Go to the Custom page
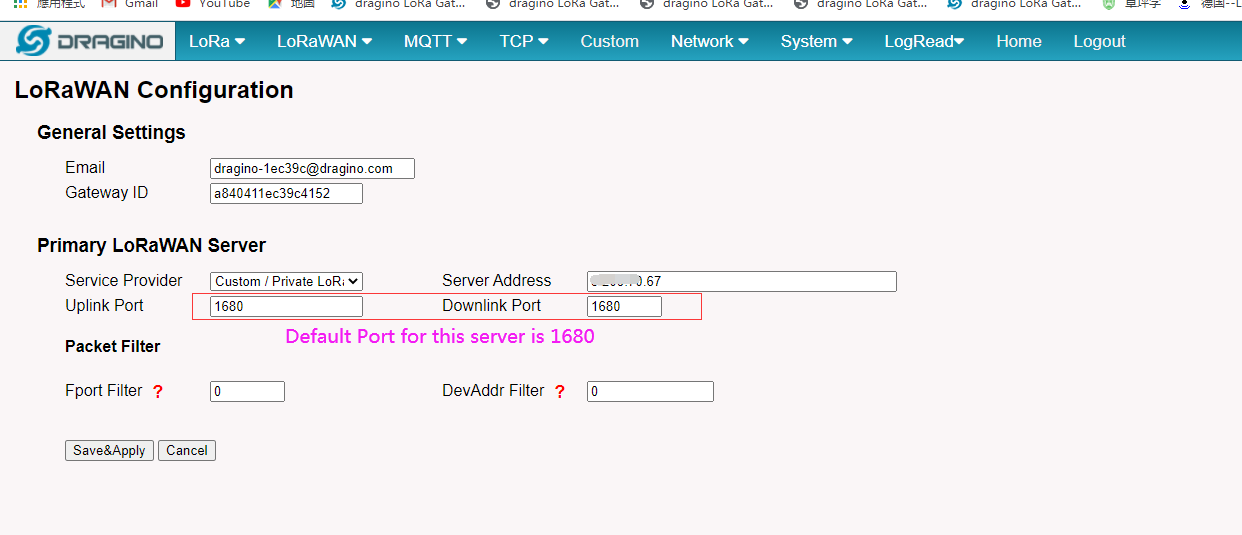 tap(610, 41)
